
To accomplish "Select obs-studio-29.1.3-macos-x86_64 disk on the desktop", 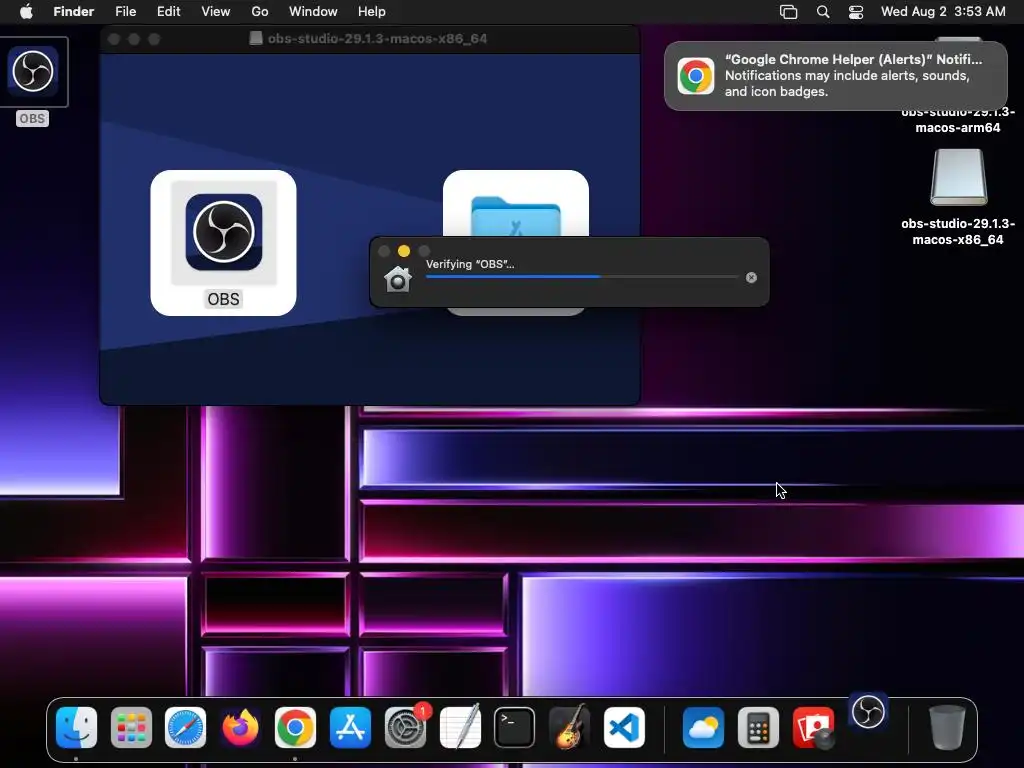I will (958, 177).
